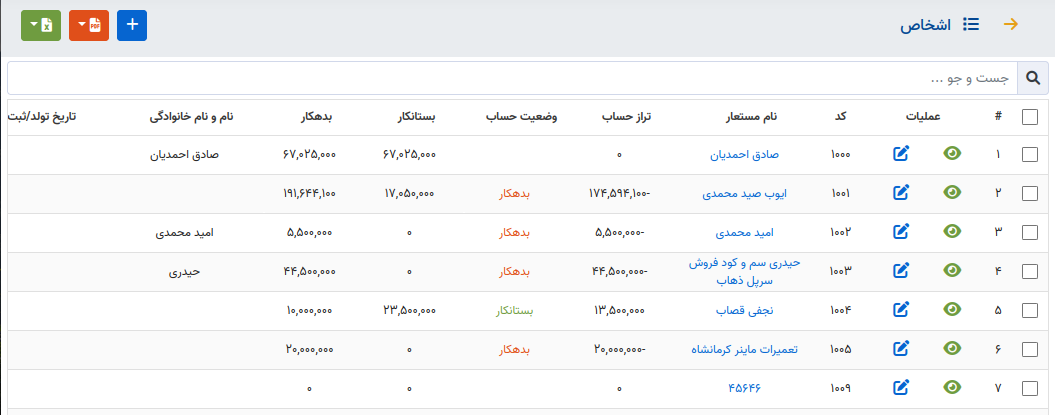Open the Excel export dropdown
The image size is (1055, 415).
tap(40, 25)
